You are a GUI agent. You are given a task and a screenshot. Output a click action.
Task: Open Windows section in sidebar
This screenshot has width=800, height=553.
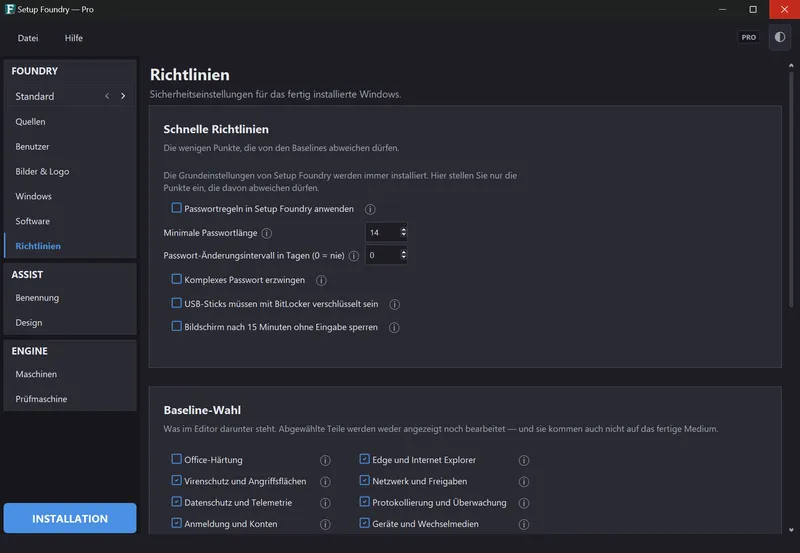pos(70,196)
